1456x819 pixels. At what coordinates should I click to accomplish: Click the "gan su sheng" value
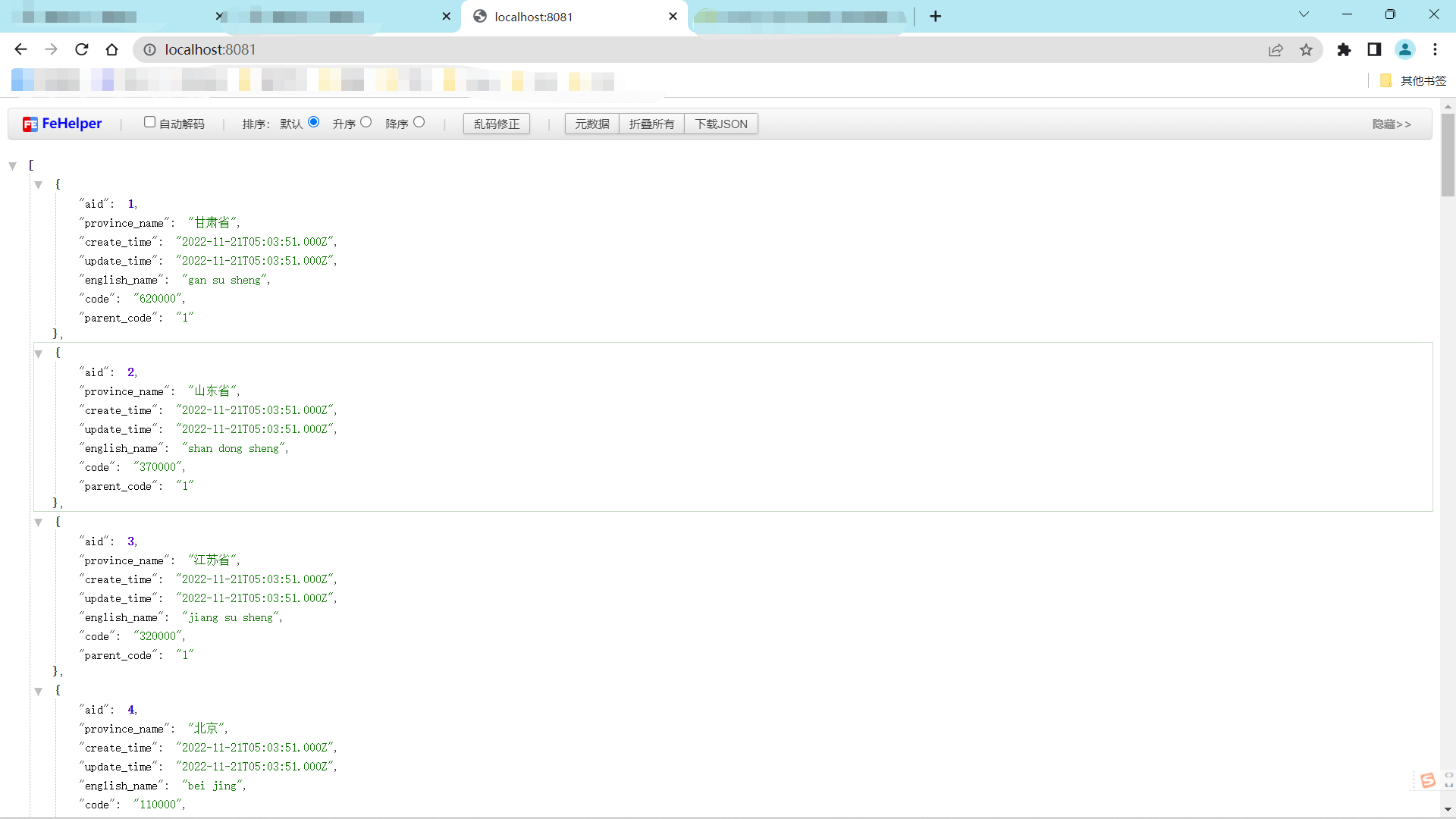point(224,280)
